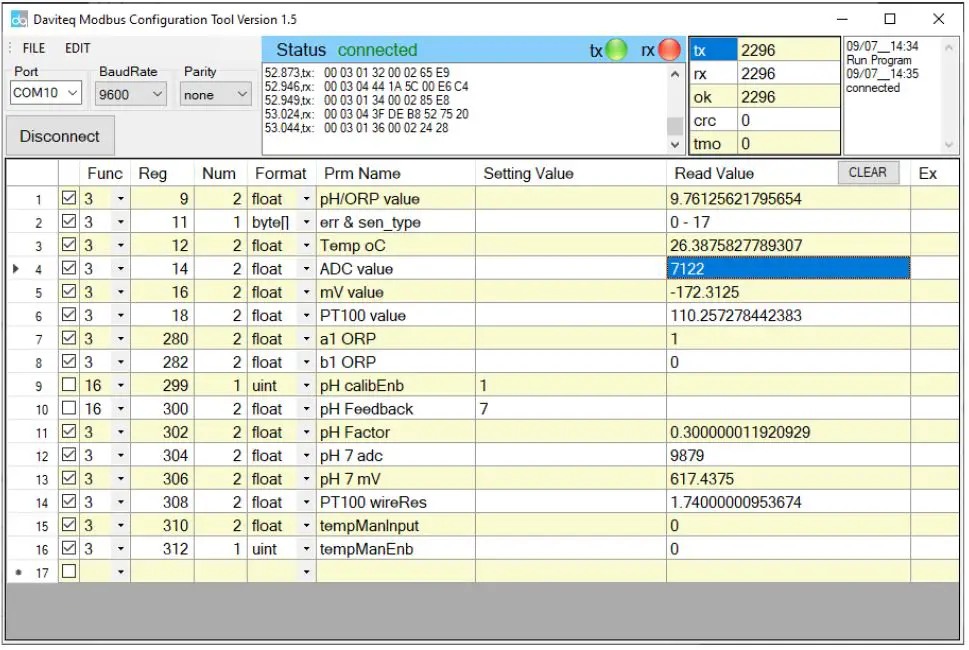Click the green tx indicator light
The height and width of the screenshot is (650, 969).
click(x=616, y=50)
